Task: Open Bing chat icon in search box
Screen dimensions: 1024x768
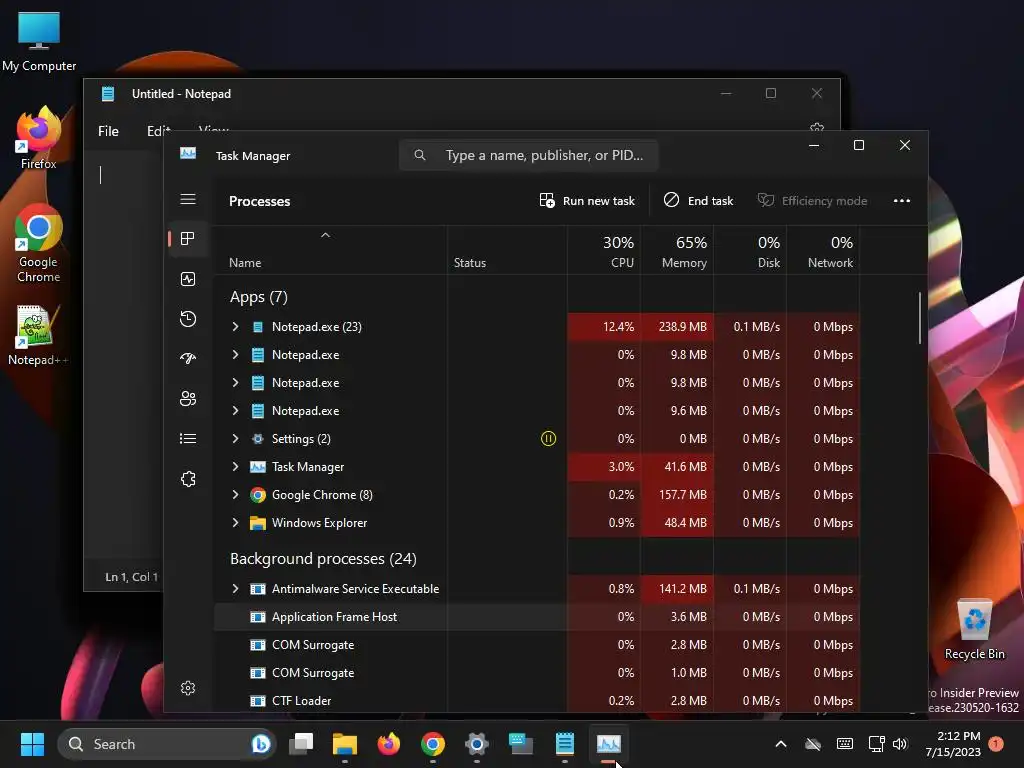Action: [x=261, y=744]
